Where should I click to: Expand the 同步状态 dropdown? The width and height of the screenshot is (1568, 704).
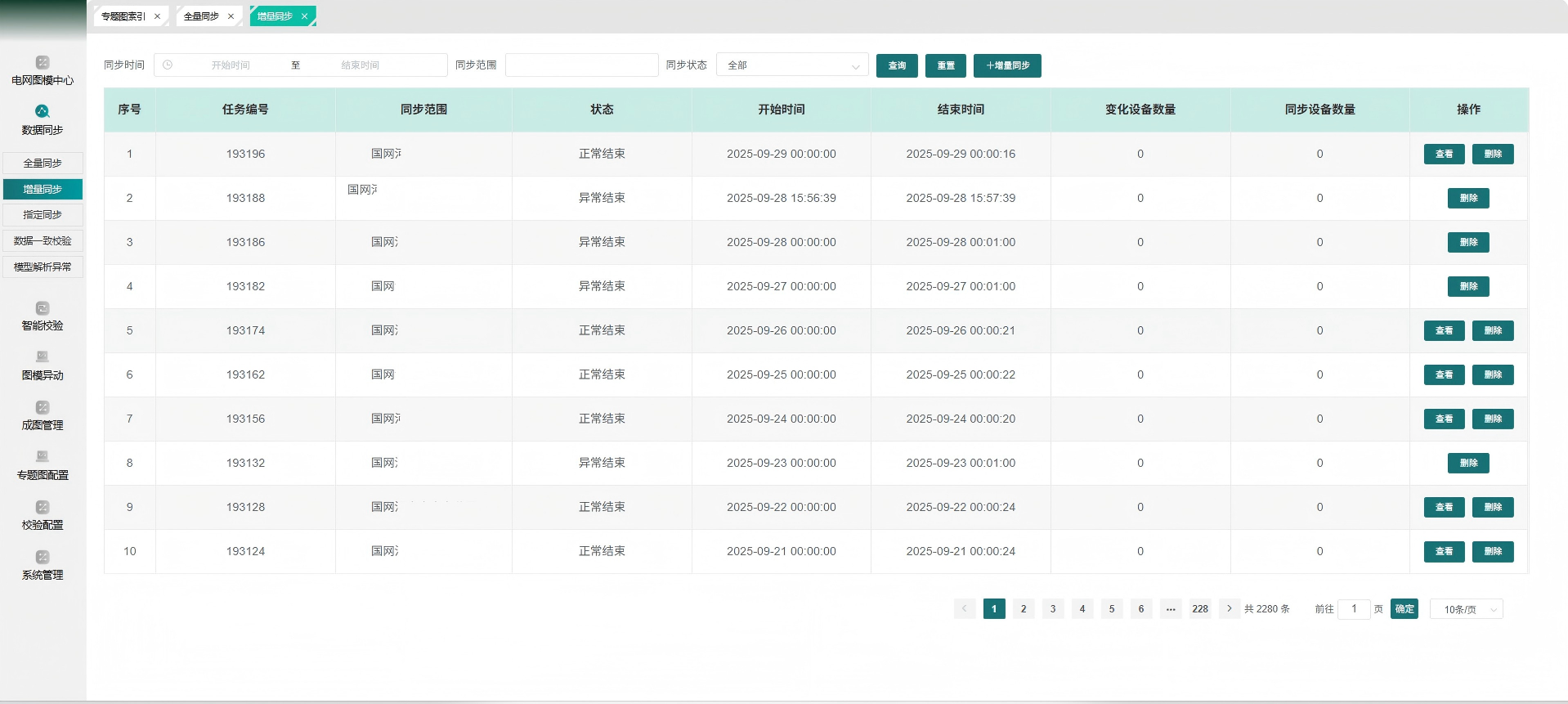(x=791, y=65)
